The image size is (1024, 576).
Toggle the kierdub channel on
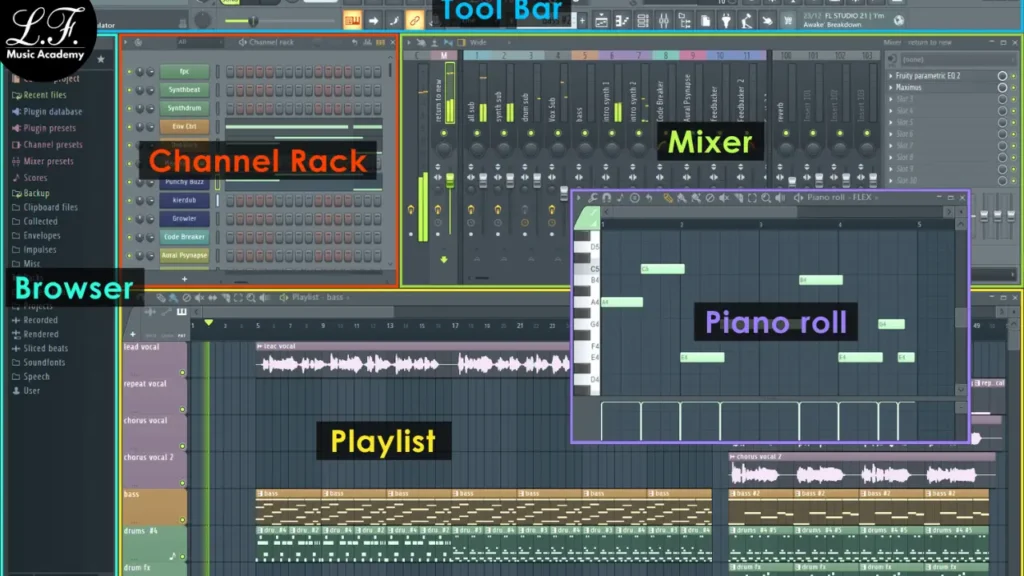pyautogui.click(x=129, y=200)
